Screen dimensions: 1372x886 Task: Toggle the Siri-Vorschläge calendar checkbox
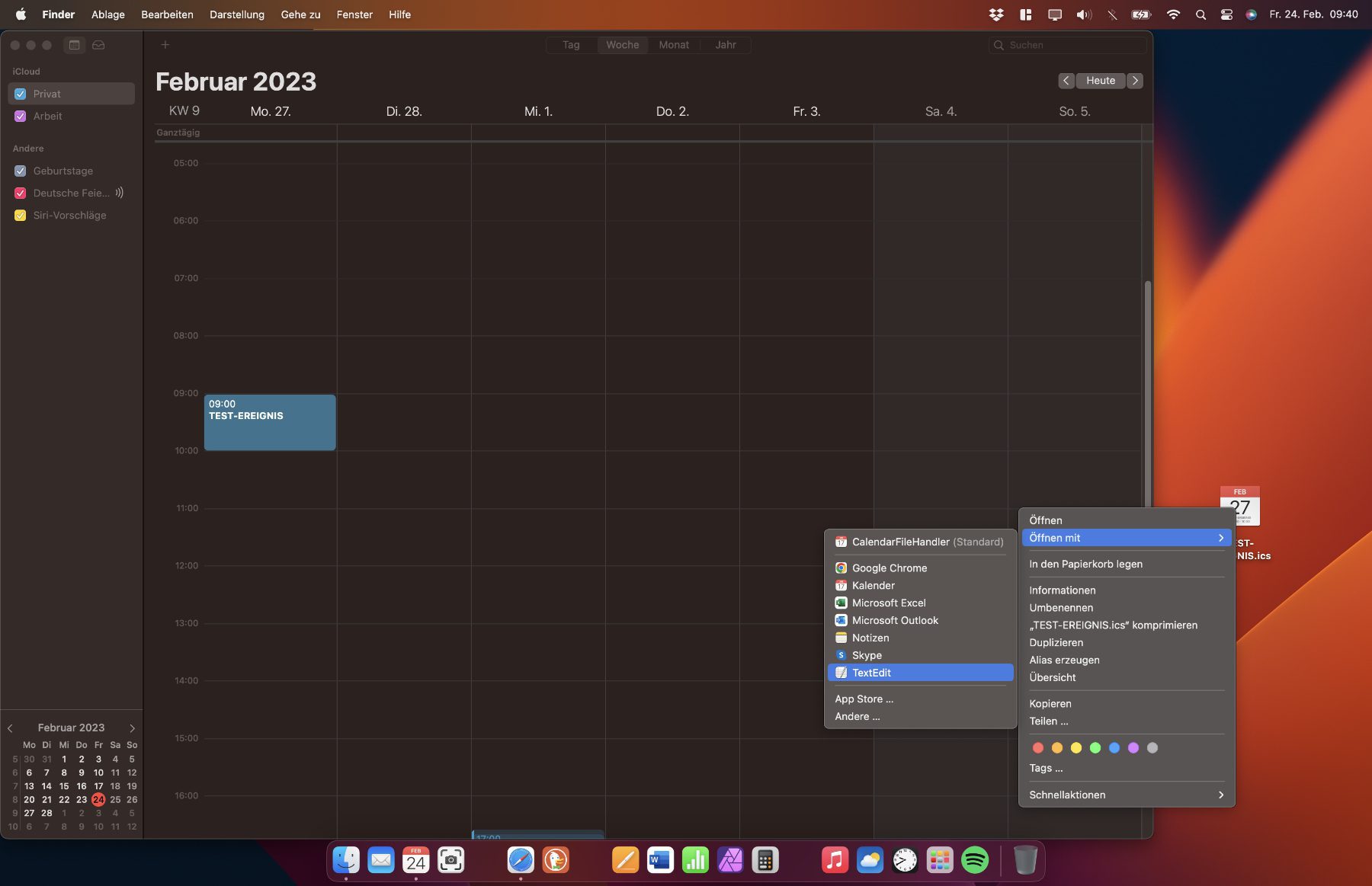click(21, 215)
